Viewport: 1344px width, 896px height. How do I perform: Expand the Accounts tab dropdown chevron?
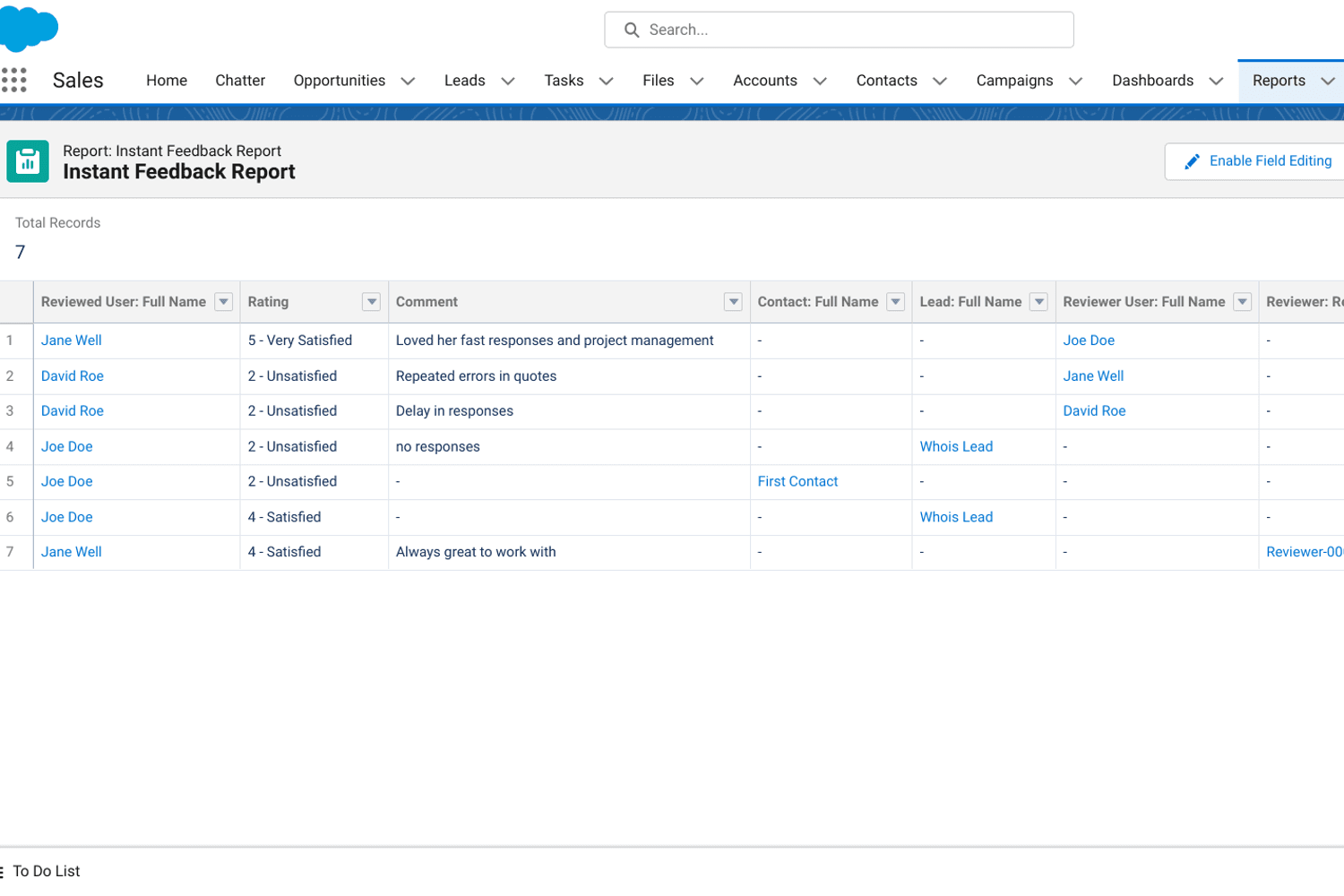(820, 81)
